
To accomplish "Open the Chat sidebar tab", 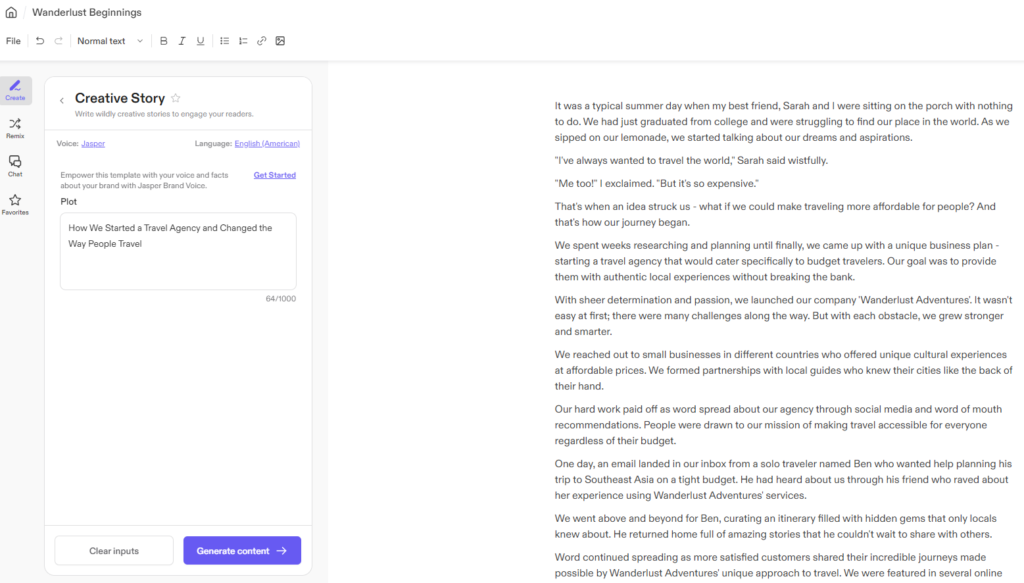I will point(15,166).
